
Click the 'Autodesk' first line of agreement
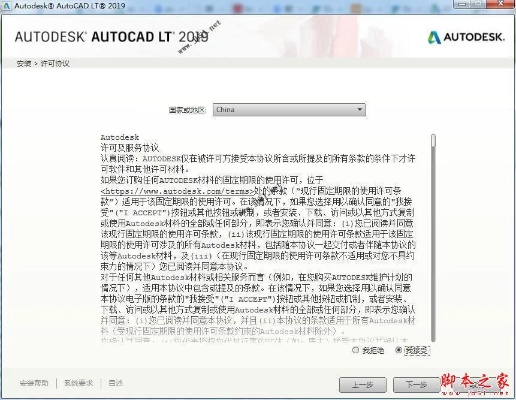click(x=120, y=137)
